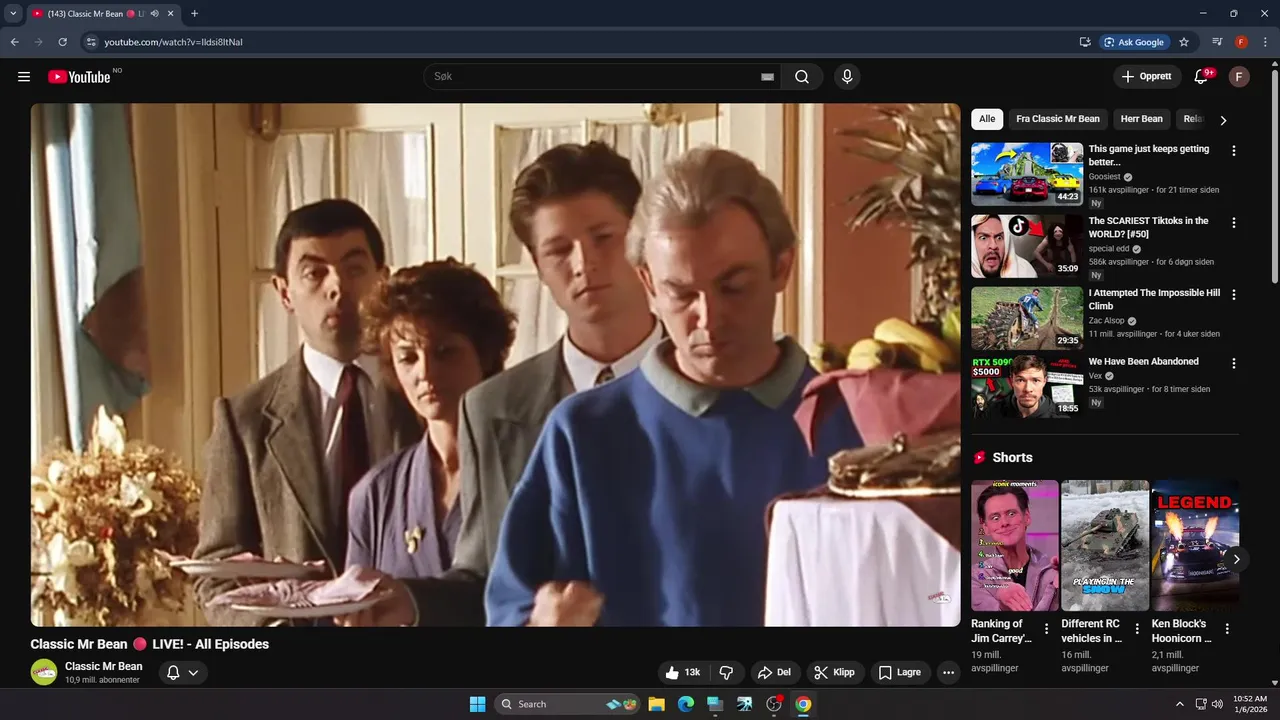Click the address bar URL
Viewport: 1280px width, 720px height.
pos(174,42)
